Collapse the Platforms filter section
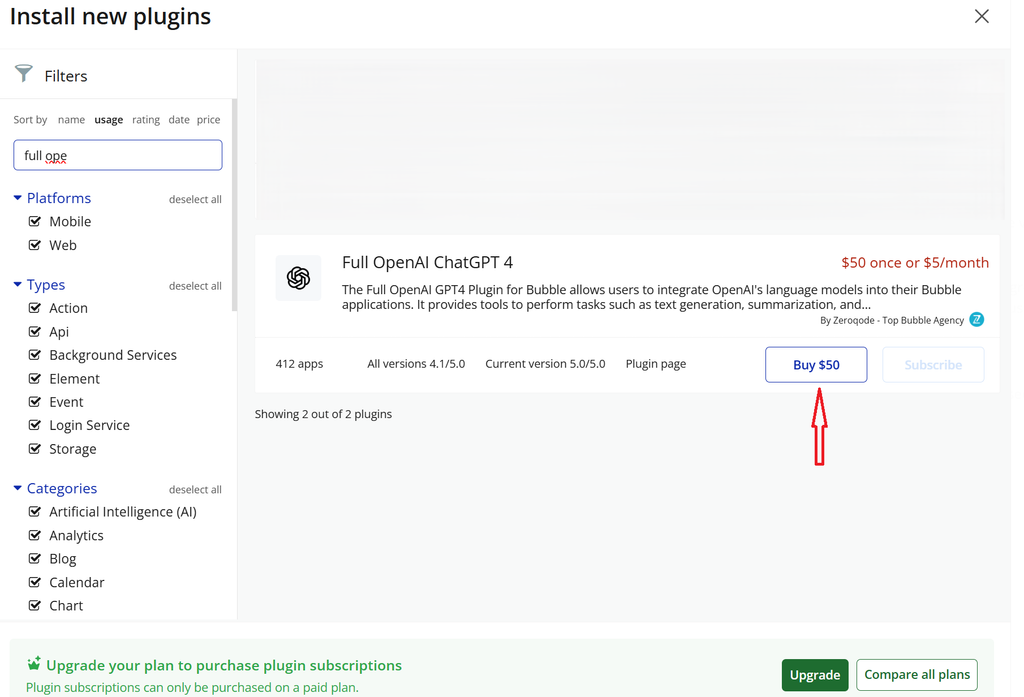 (18, 198)
